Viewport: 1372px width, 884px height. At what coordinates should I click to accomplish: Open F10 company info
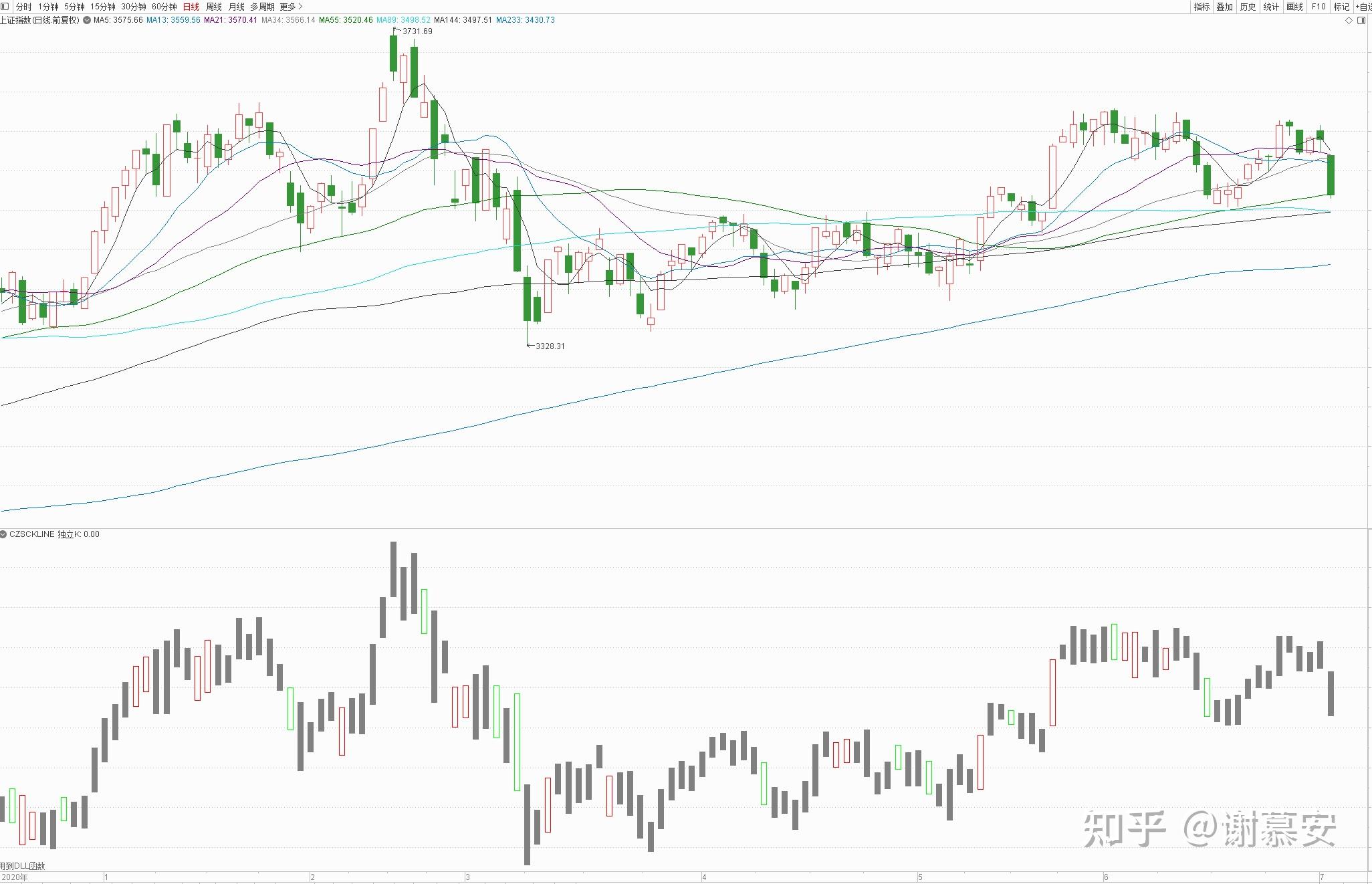[1318, 7]
